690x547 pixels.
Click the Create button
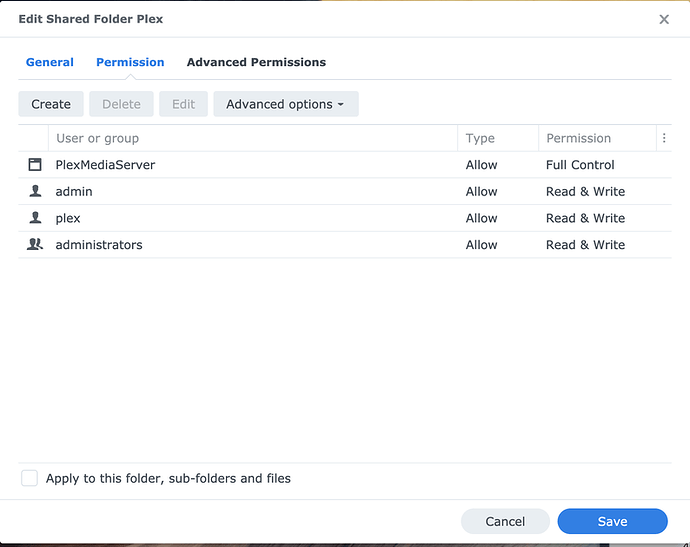coord(51,104)
